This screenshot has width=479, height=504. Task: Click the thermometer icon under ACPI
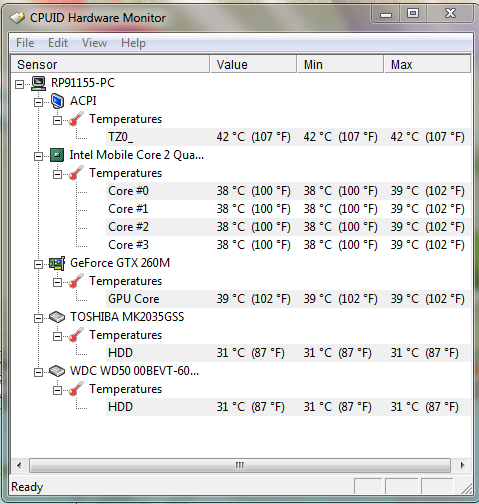[x=76, y=119]
